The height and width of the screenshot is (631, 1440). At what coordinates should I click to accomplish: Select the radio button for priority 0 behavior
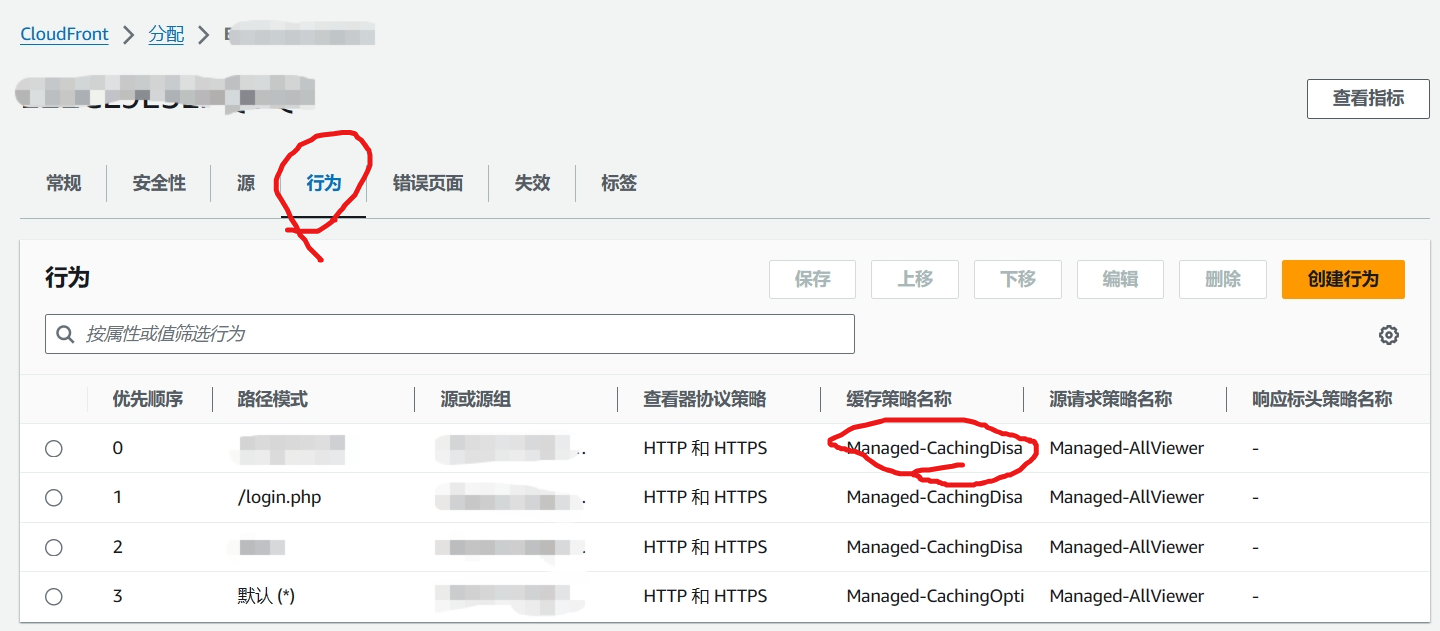pos(53,448)
